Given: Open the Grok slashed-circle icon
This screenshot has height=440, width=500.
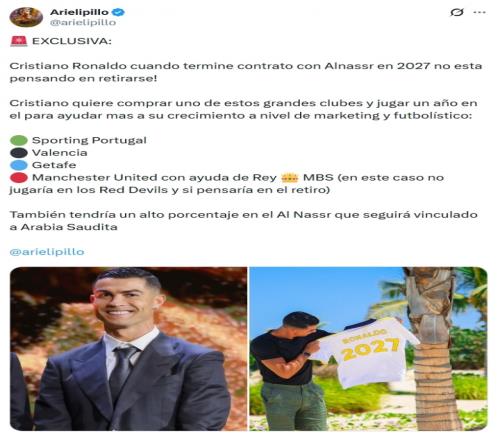Looking at the screenshot, I should coord(457,12).
